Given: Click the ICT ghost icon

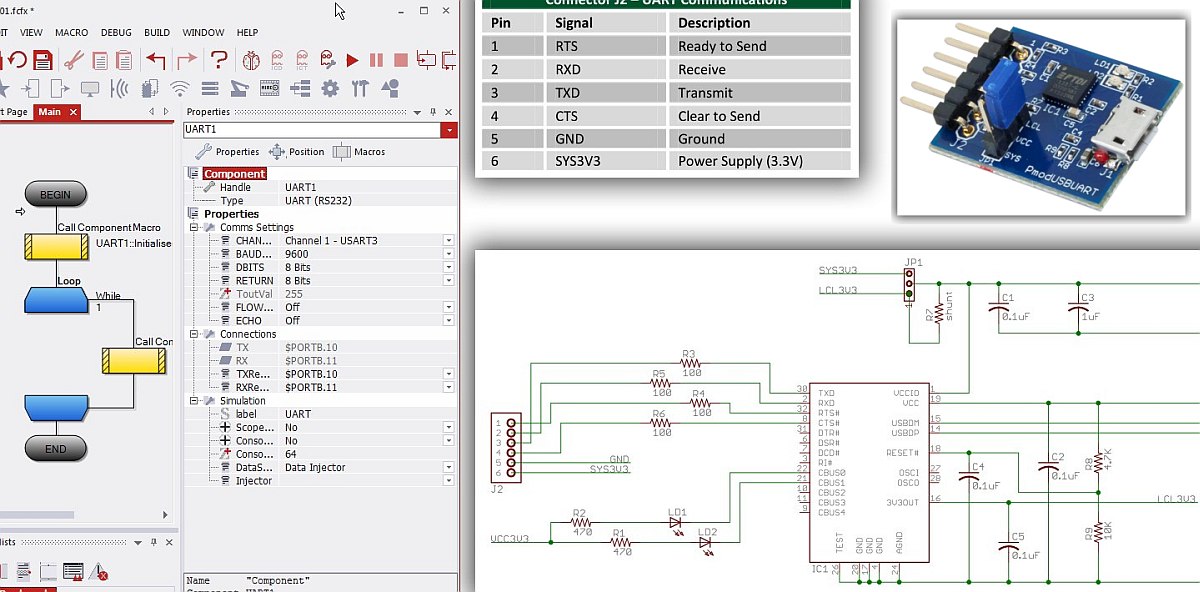Looking at the screenshot, I should click(302, 60).
